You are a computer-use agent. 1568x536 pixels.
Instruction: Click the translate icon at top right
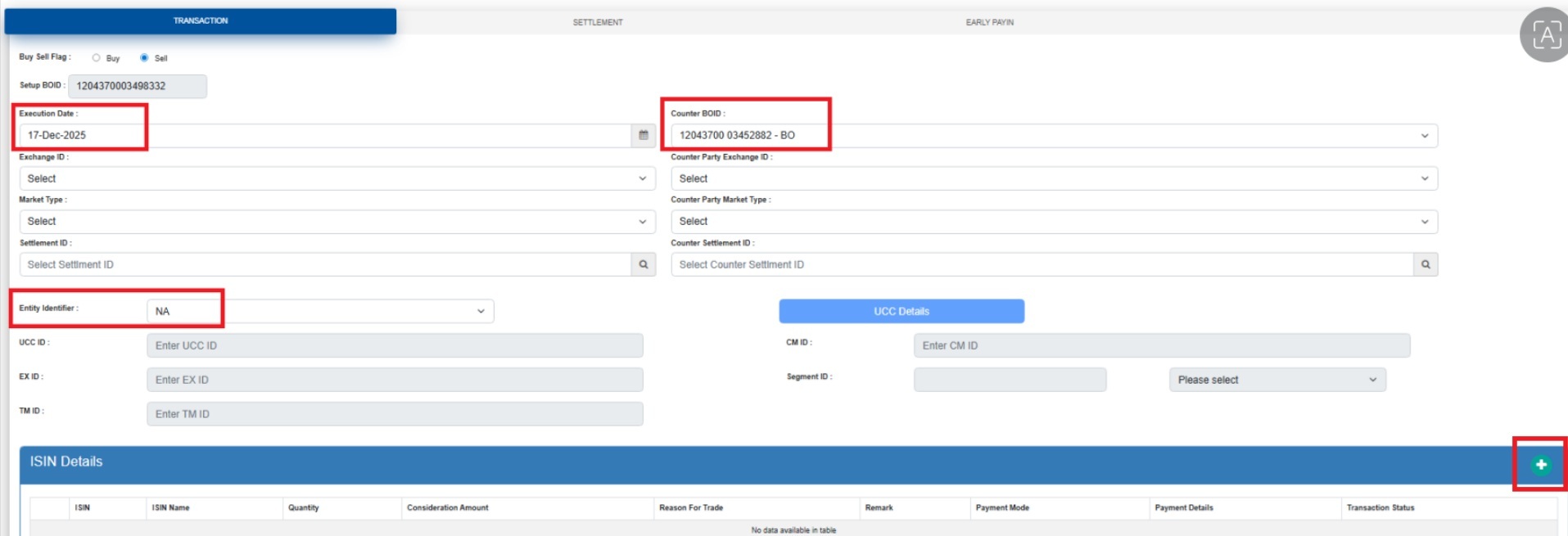tap(1545, 35)
